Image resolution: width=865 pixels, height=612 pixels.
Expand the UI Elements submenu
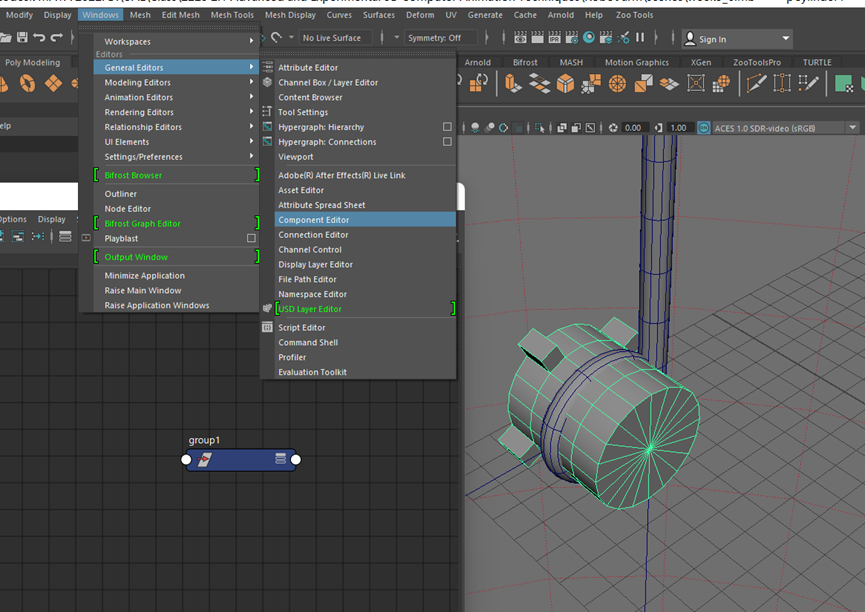coord(176,142)
